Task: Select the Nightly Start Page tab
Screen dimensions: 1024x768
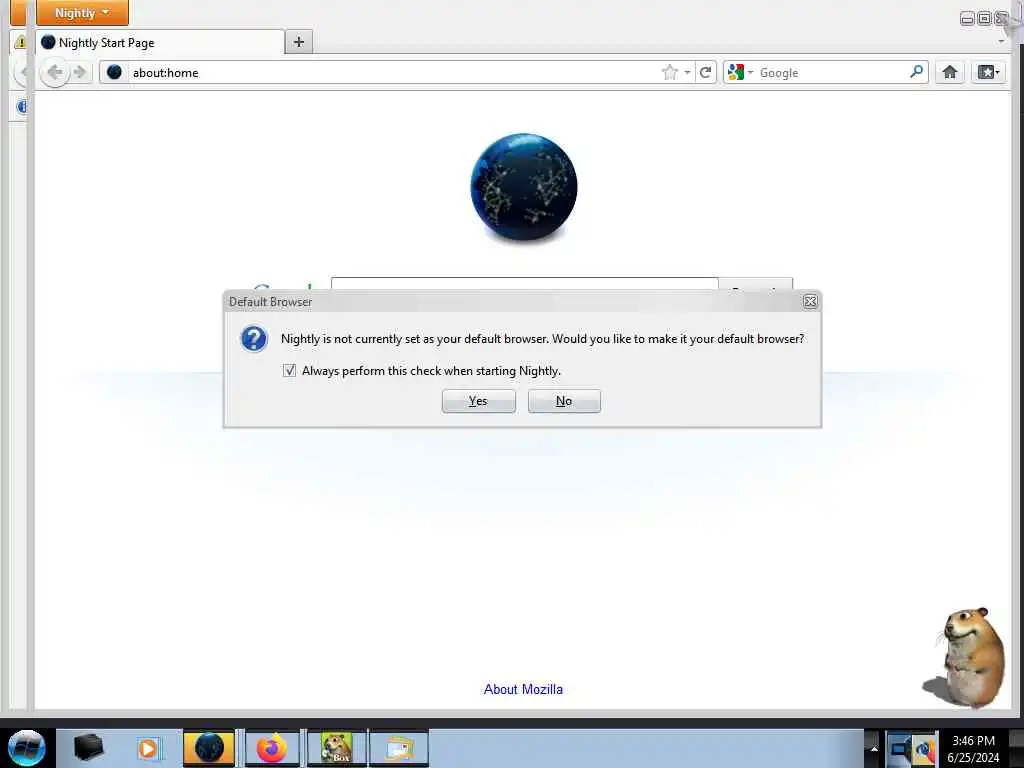Action: [160, 42]
